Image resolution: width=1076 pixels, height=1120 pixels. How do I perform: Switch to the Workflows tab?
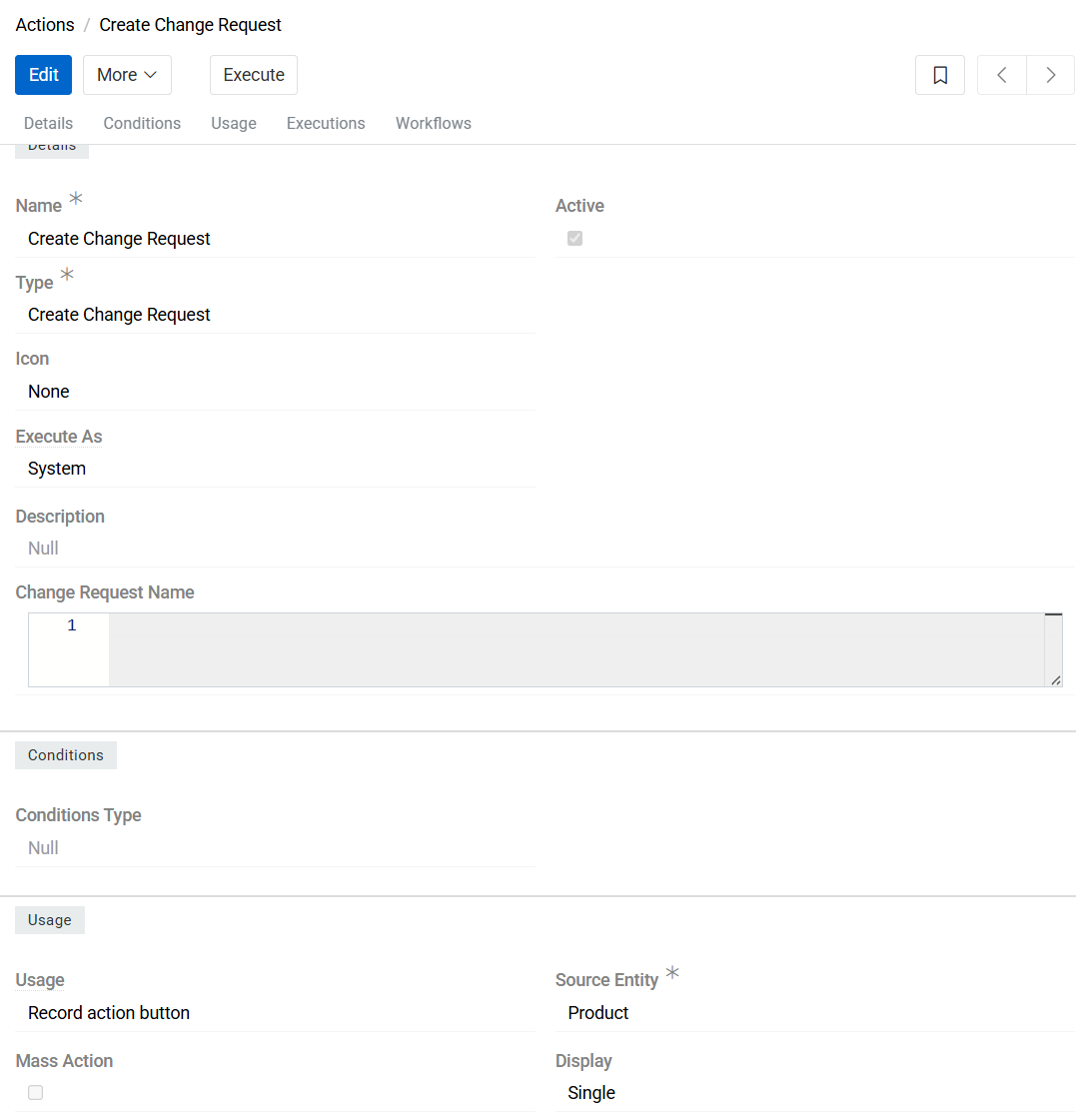tap(433, 123)
